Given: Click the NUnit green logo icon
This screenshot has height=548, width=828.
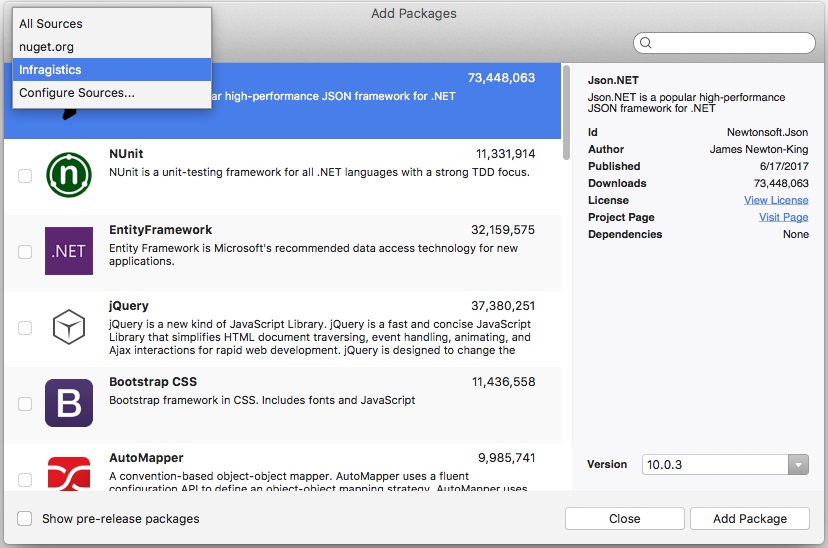Looking at the screenshot, I should pos(69,175).
